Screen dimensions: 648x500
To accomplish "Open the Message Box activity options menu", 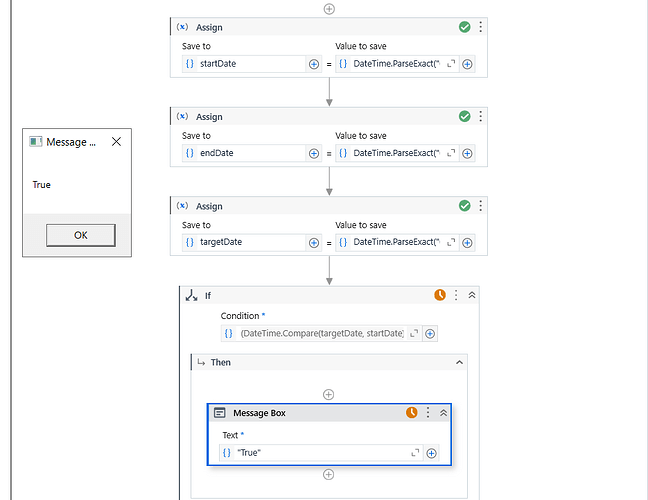I will 428,412.
